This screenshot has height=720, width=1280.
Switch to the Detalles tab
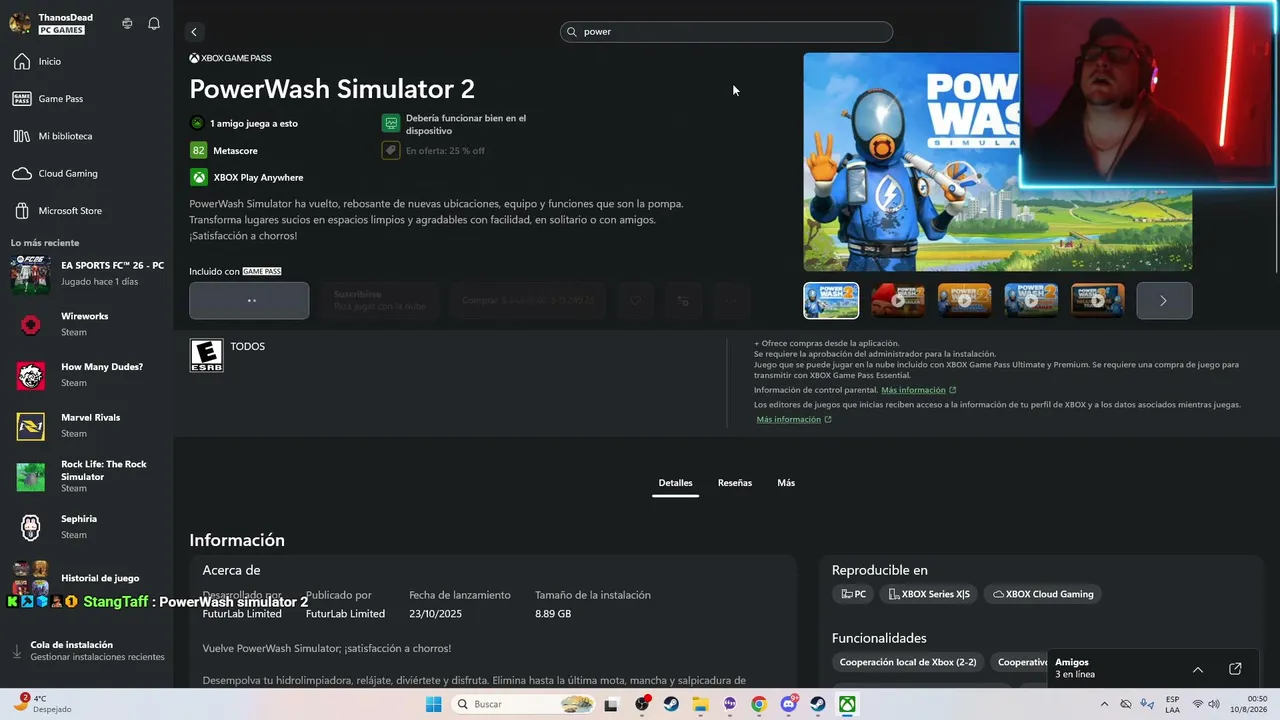675,483
